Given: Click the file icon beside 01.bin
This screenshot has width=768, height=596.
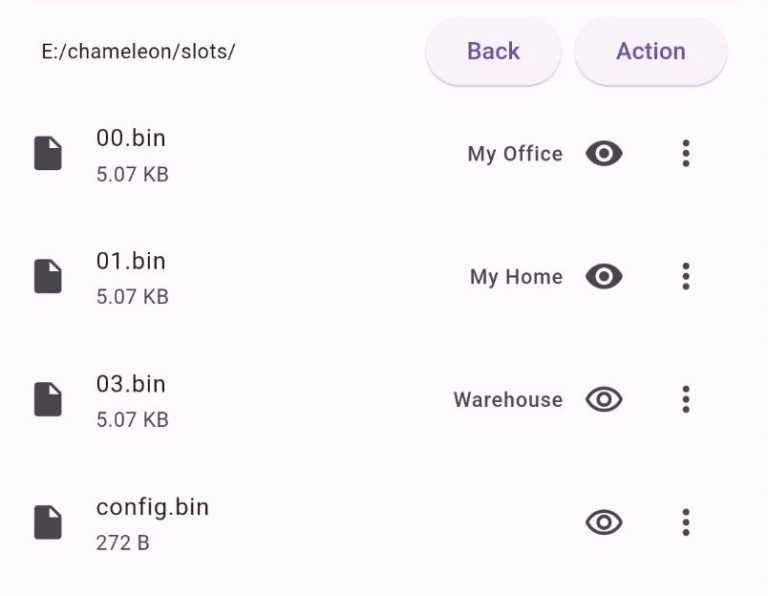Looking at the screenshot, I should coord(48,276).
